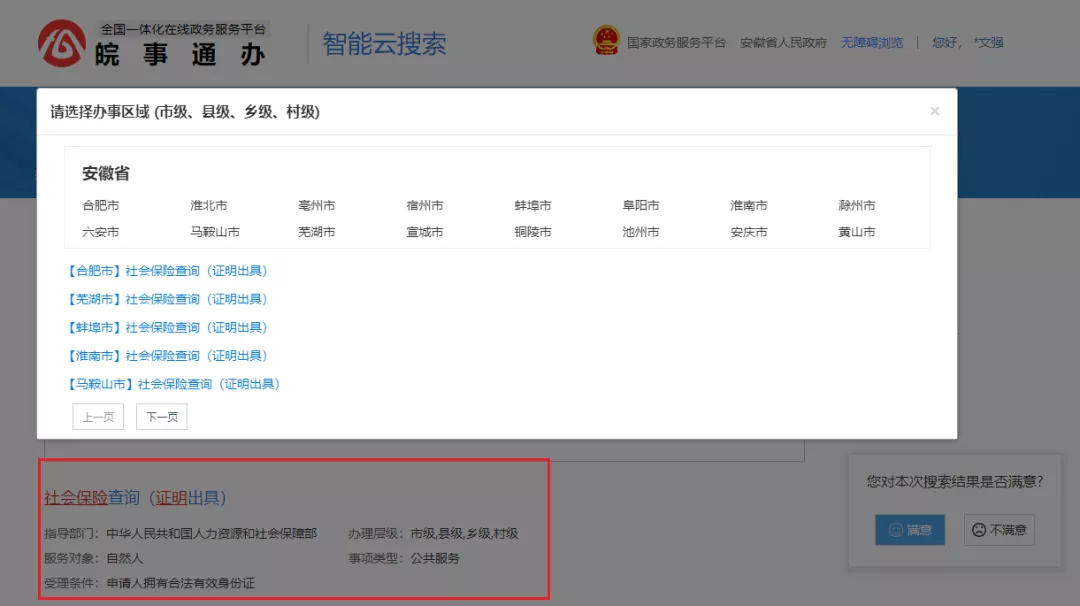Click the 下一页 pagination button
The image size is (1080, 606).
tap(161, 416)
